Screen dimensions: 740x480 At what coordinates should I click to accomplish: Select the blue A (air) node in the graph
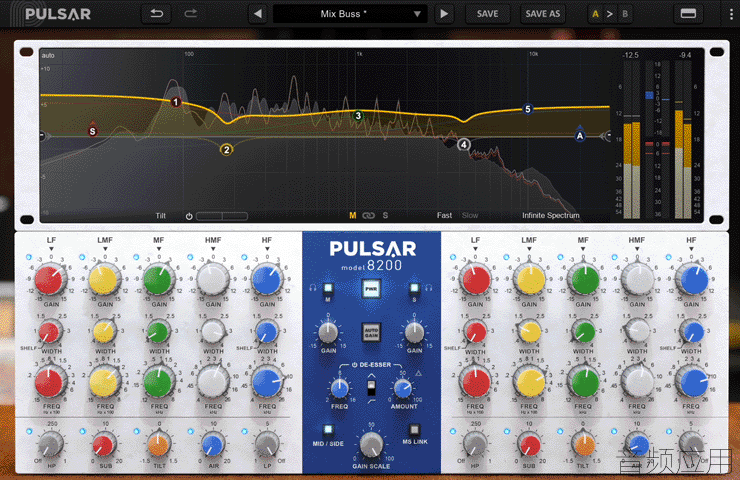(x=580, y=135)
